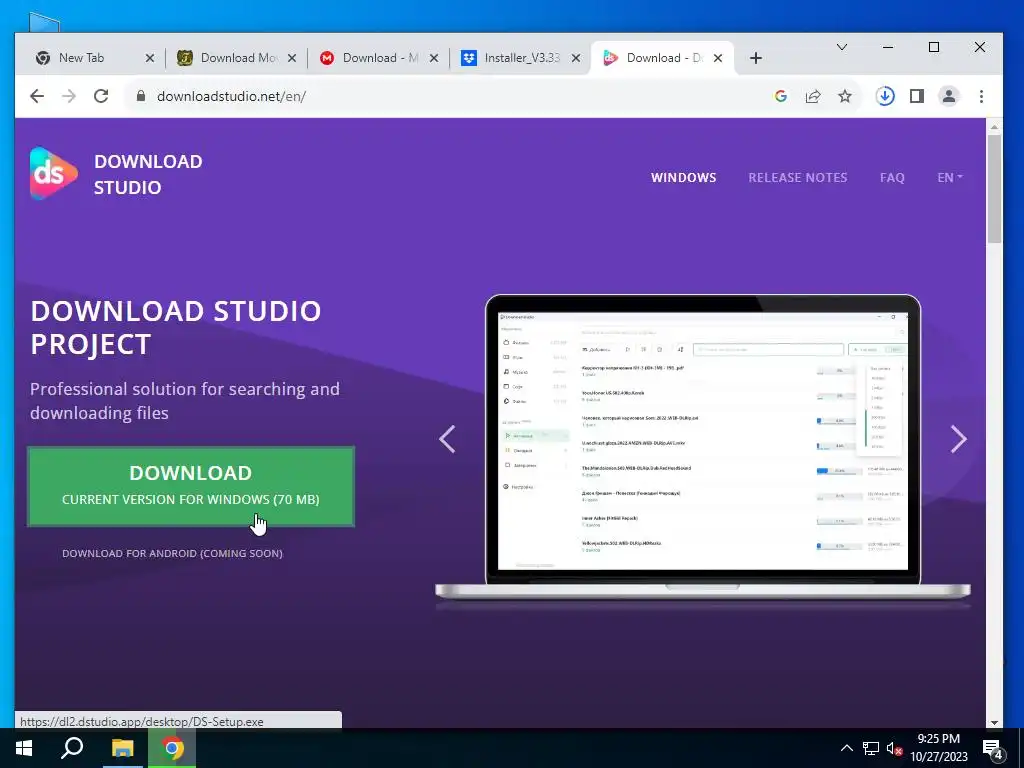Reload the current page
Image resolution: width=1024 pixels, height=768 pixels.
pyautogui.click(x=101, y=96)
